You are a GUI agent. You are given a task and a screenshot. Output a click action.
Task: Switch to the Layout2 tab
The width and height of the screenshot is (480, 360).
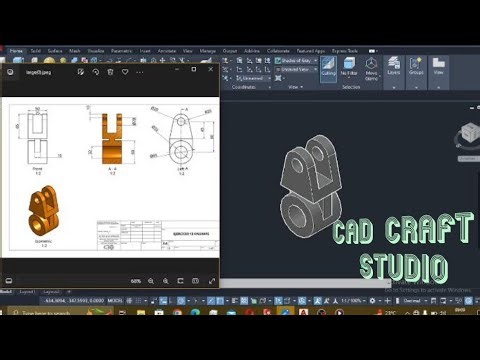(x=52, y=292)
